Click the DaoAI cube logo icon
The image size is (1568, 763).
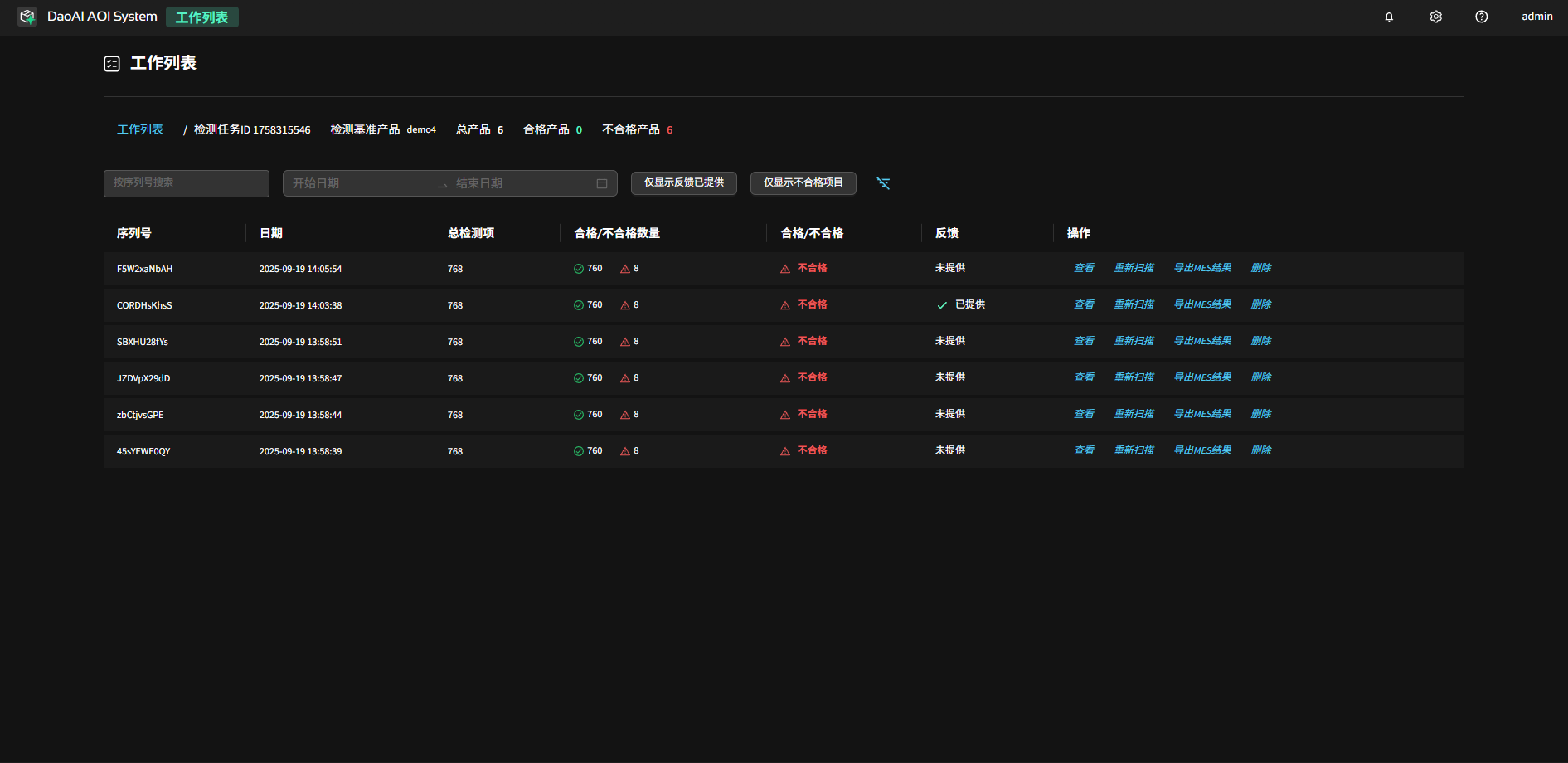(x=27, y=17)
